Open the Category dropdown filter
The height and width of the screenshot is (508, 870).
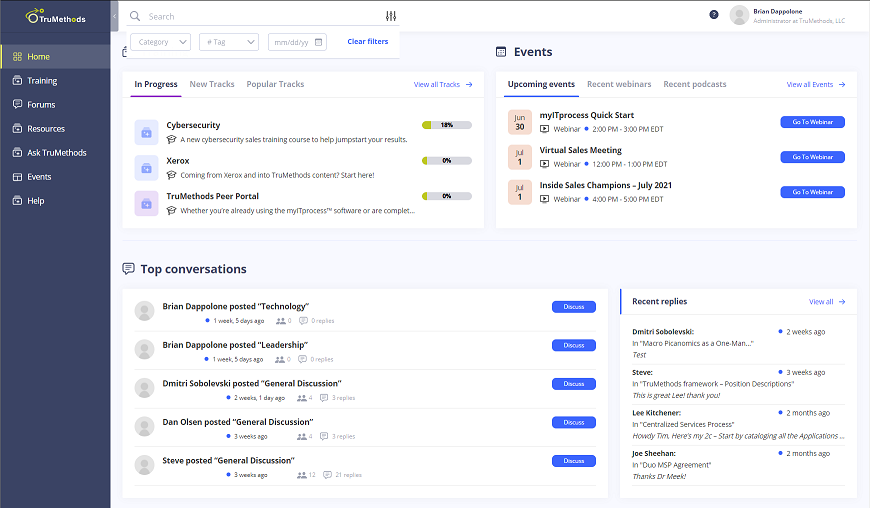[x=161, y=42]
